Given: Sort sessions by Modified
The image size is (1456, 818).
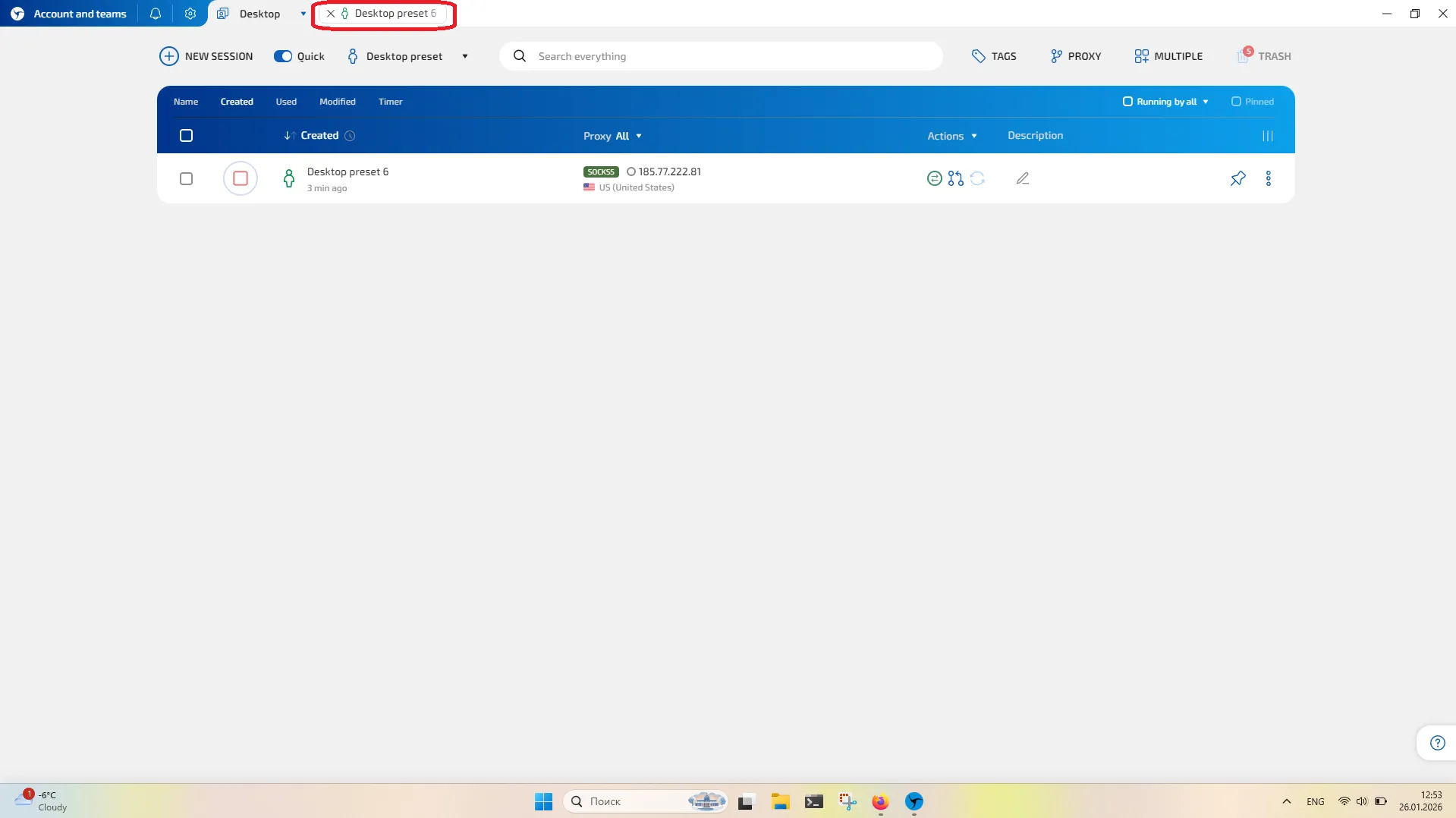Looking at the screenshot, I should [x=338, y=102].
